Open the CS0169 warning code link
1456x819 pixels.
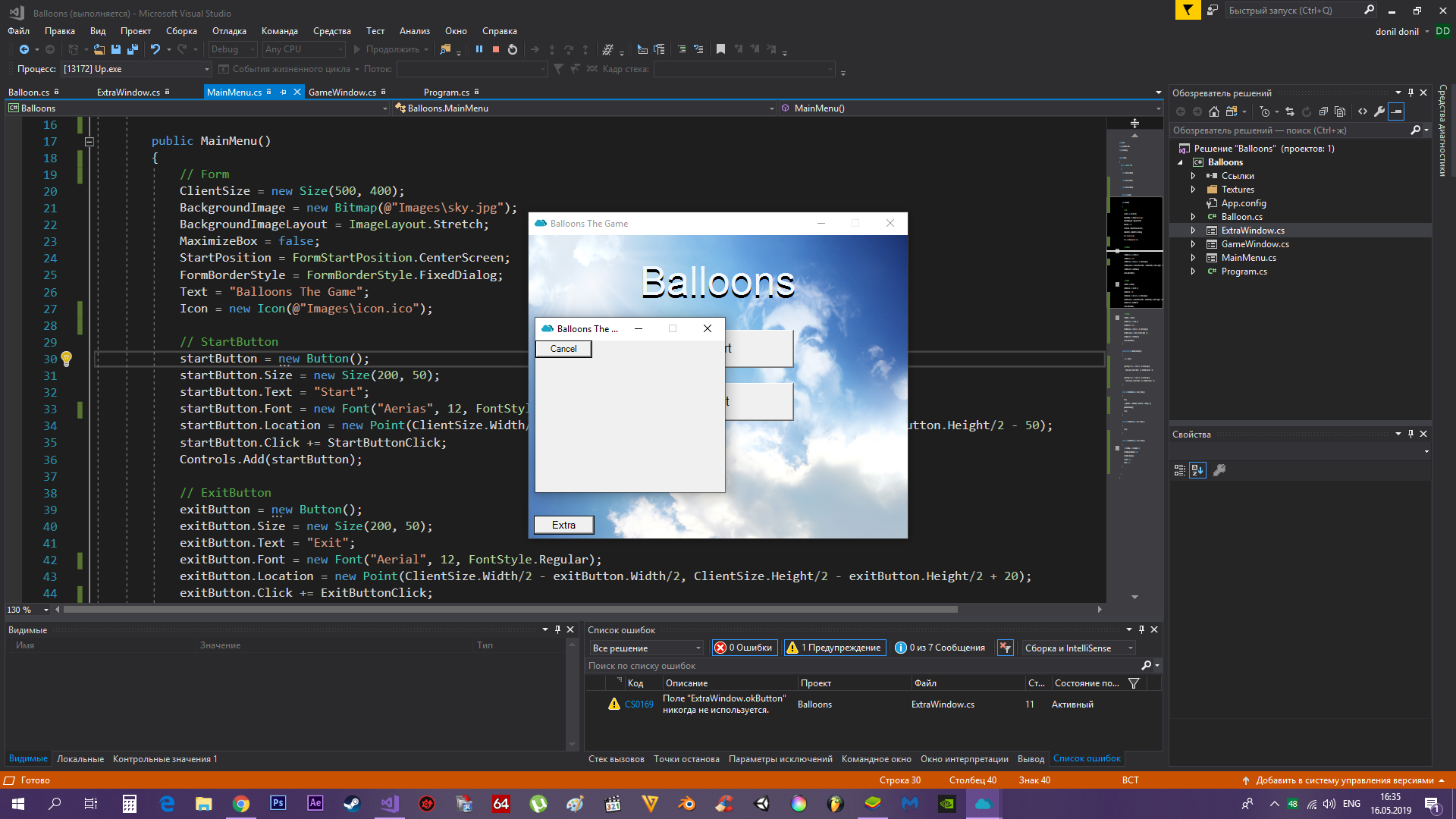point(639,704)
